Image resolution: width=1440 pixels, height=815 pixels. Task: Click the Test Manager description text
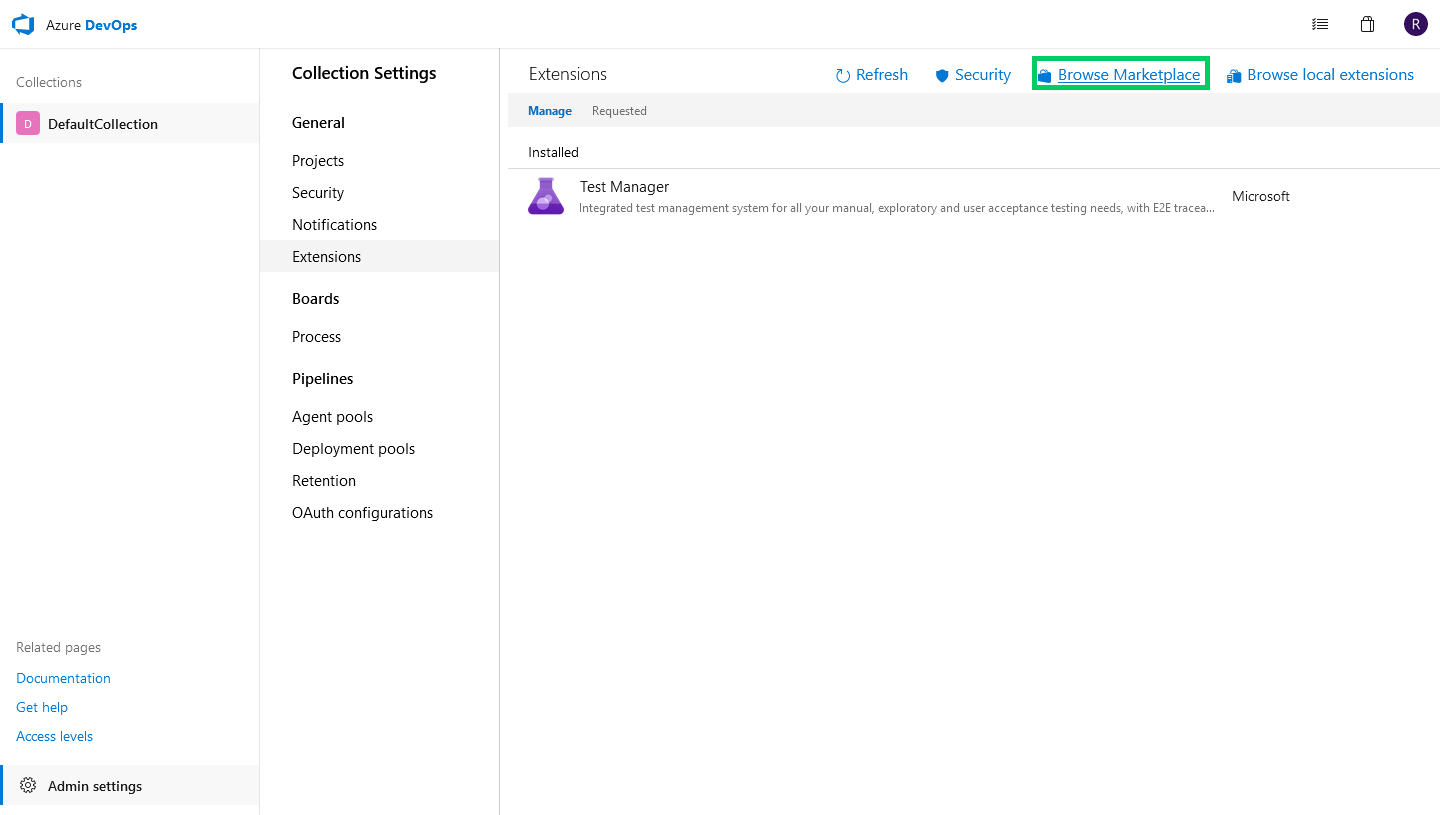click(x=897, y=208)
